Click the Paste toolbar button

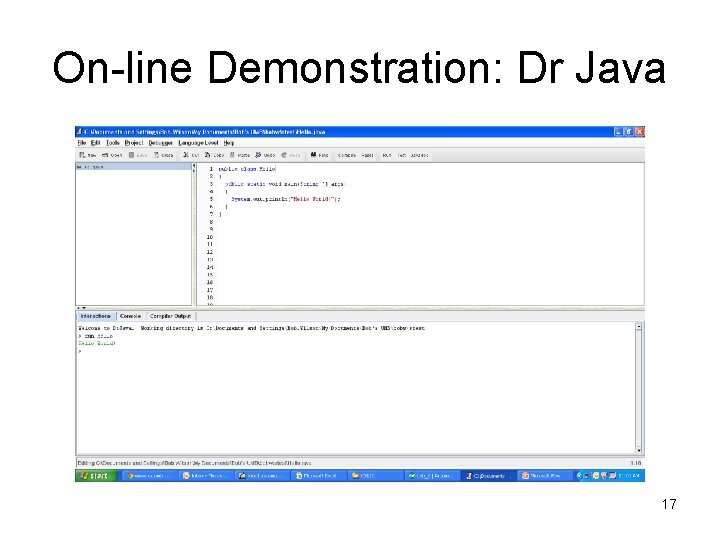[240, 155]
